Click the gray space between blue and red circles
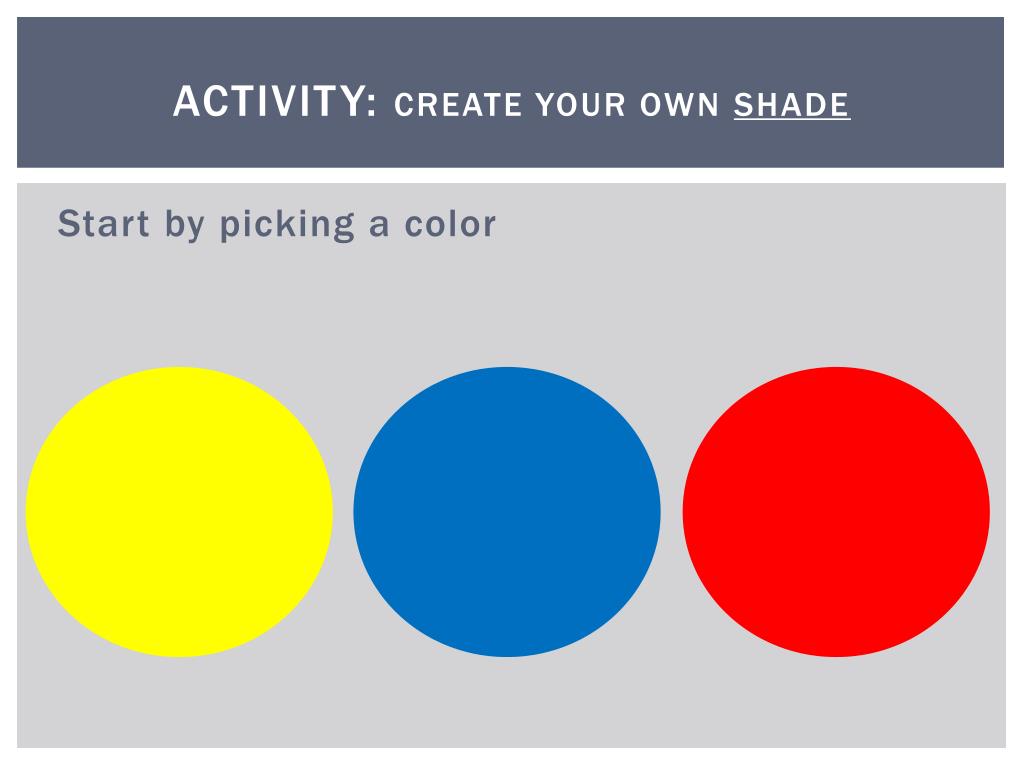Screen dimensions: 1024x768 pyautogui.click(x=671, y=511)
